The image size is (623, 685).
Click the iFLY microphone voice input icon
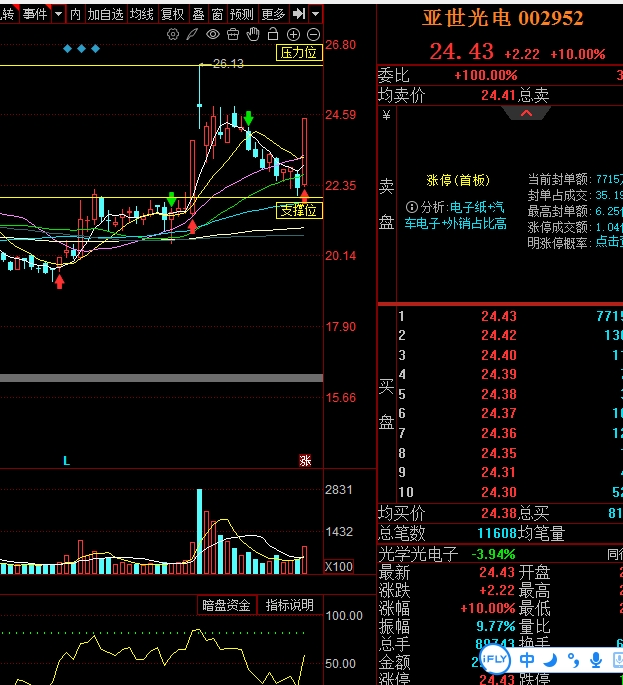595,660
